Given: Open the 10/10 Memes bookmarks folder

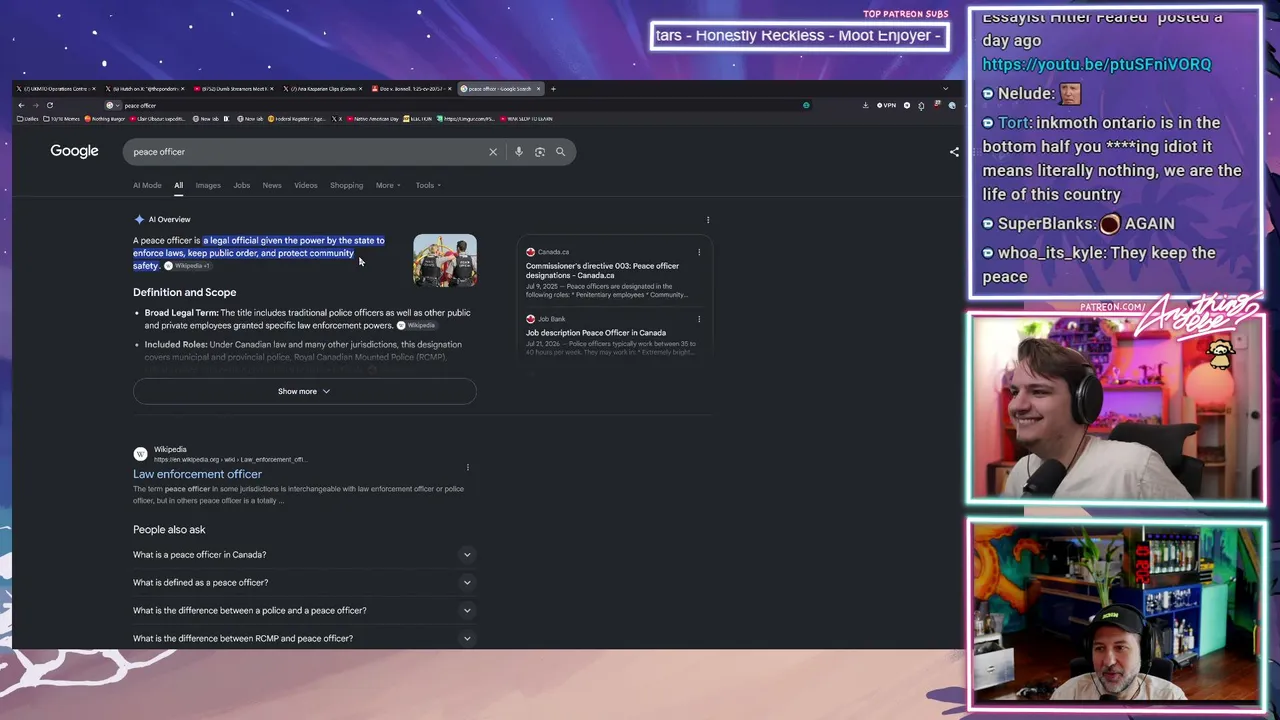Looking at the screenshot, I should click(x=62, y=119).
